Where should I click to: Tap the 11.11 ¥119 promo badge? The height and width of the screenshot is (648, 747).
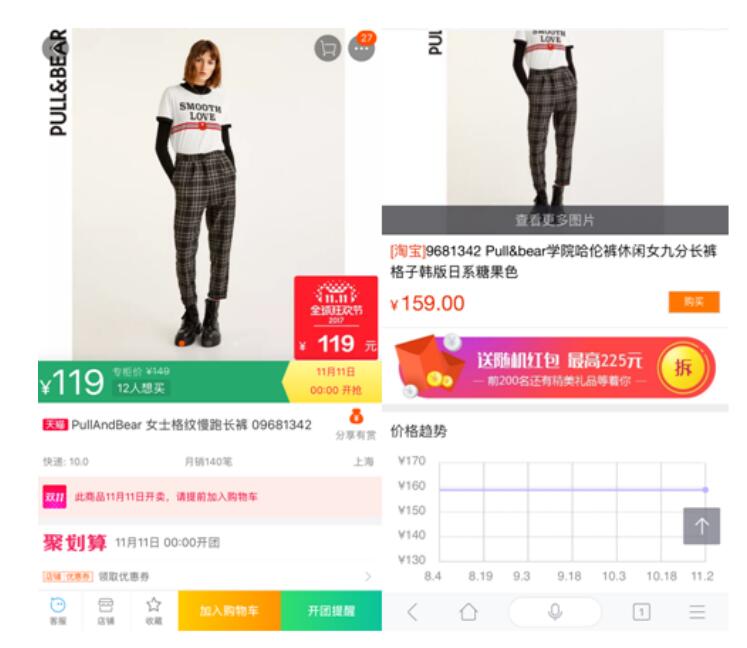[336, 318]
